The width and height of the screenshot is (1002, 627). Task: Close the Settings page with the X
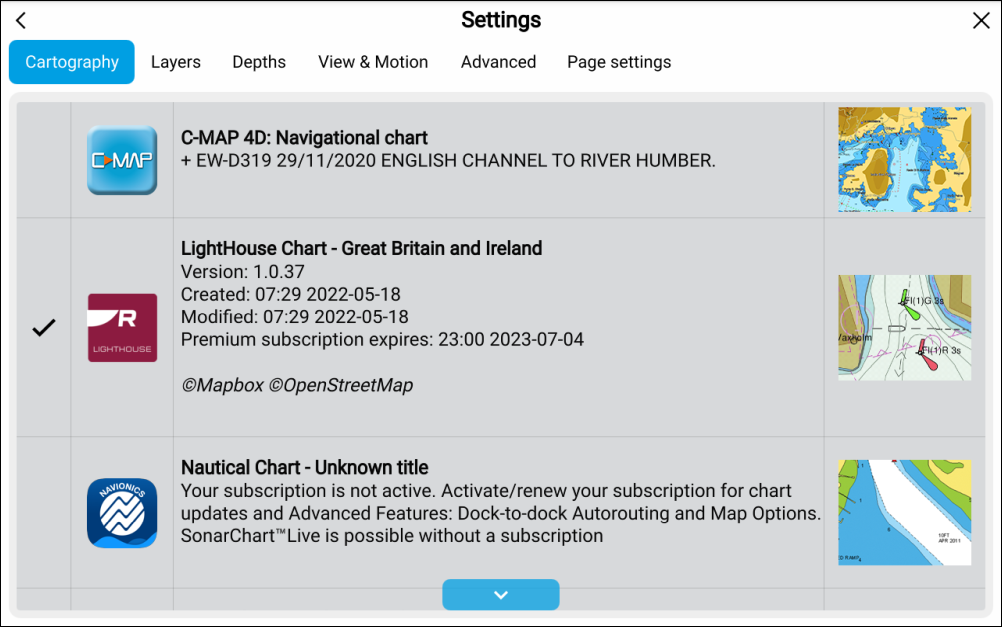(980, 21)
